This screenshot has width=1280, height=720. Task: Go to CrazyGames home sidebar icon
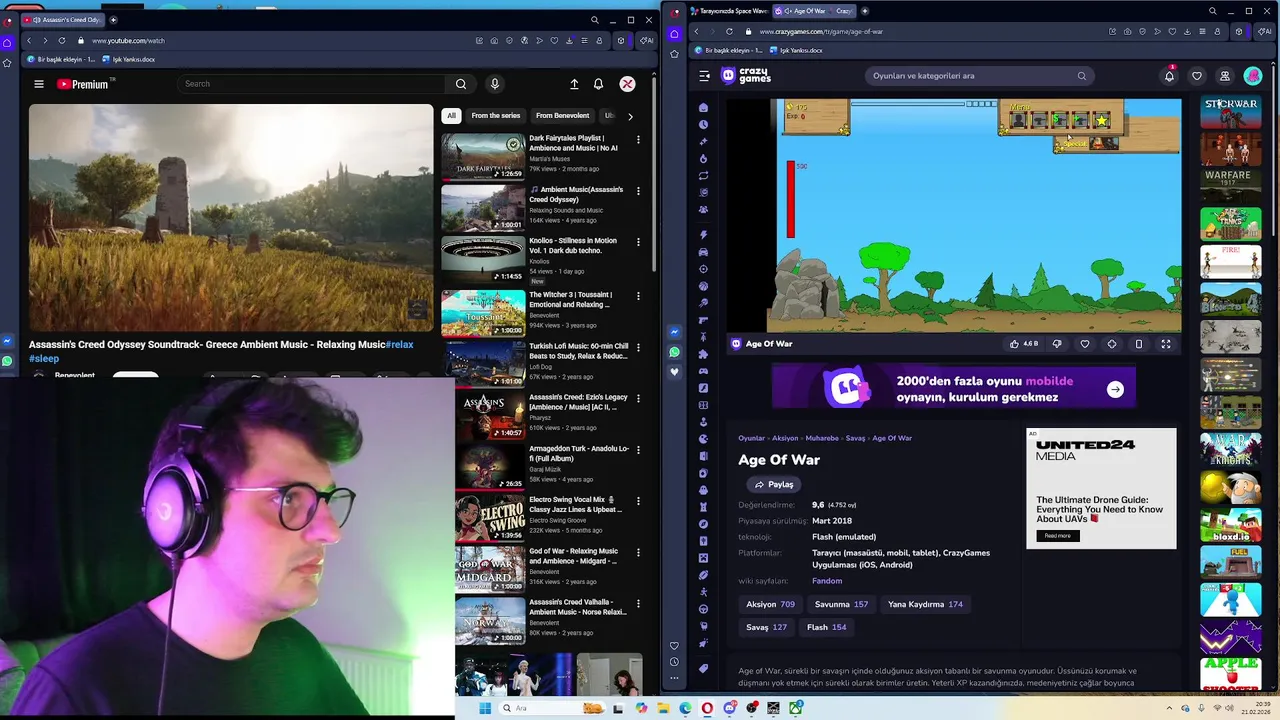click(x=704, y=107)
